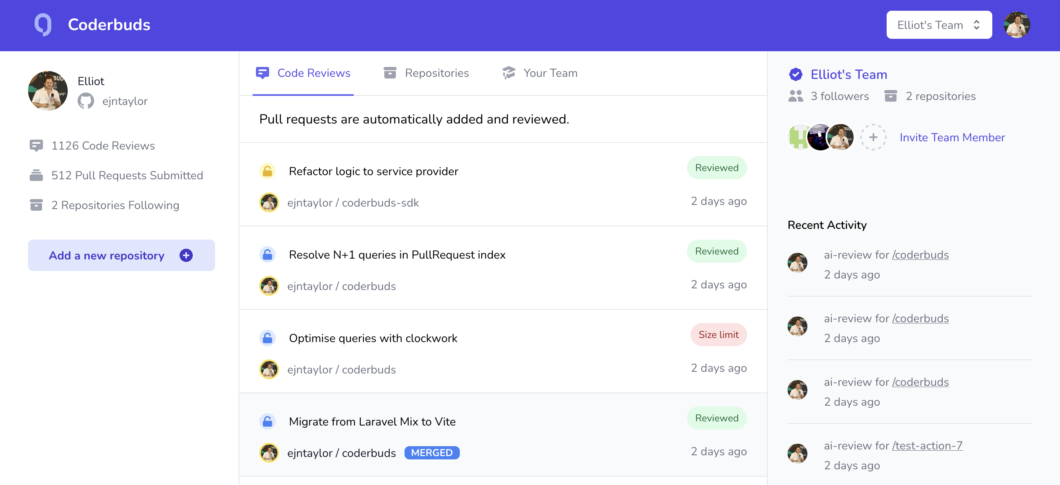Viewport: 1060px width, 485px height.
Task: Open the /test-action-7 activity link
Action: click(x=927, y=446)
